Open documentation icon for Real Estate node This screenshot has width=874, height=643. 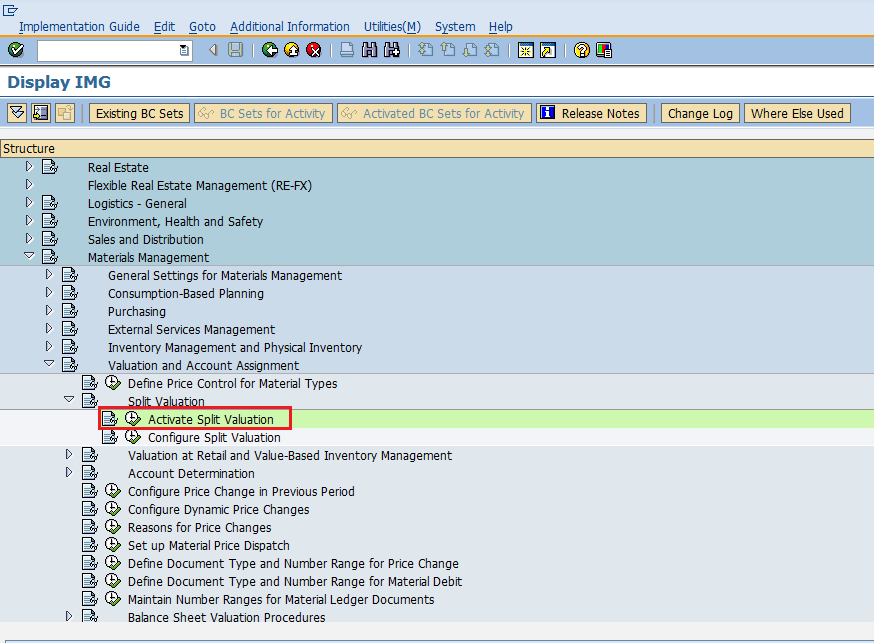[x=50, y=167]
